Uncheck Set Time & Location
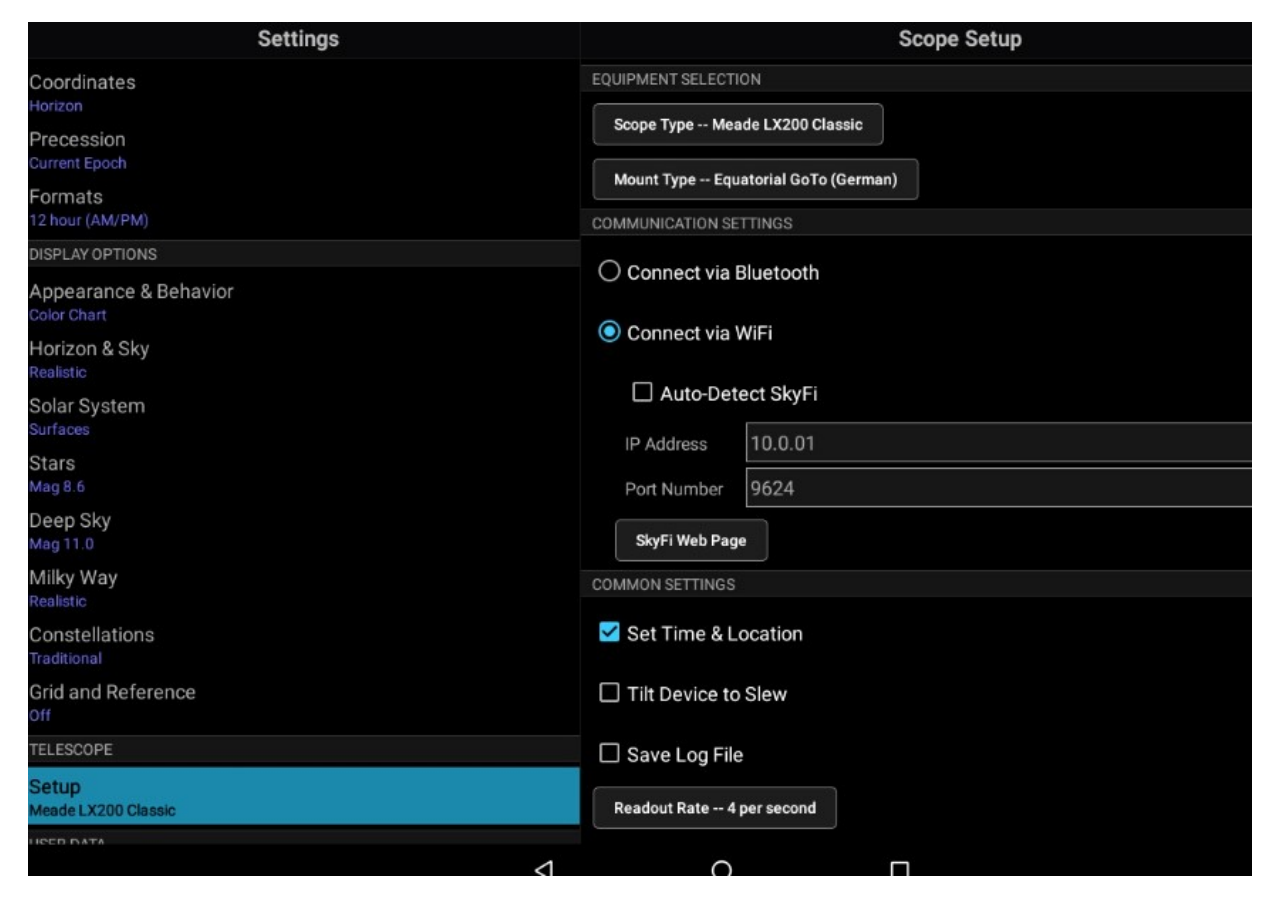This screenshot has height=902, width=1282. pos(608,633)
